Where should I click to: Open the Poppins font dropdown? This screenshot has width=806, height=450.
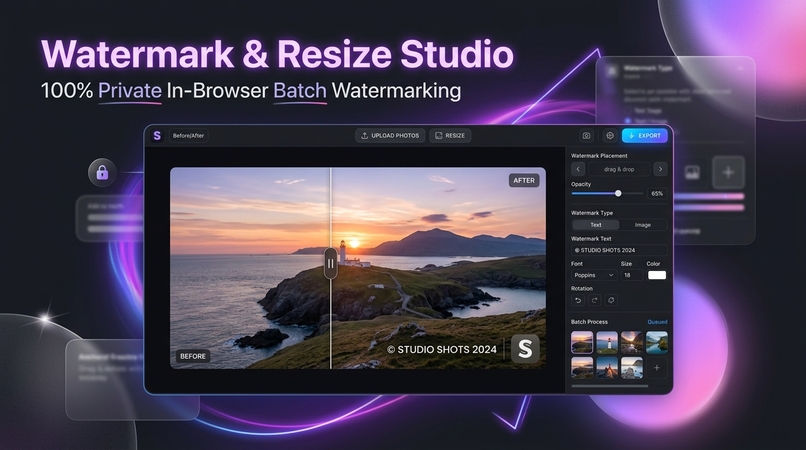pos(594,275)
